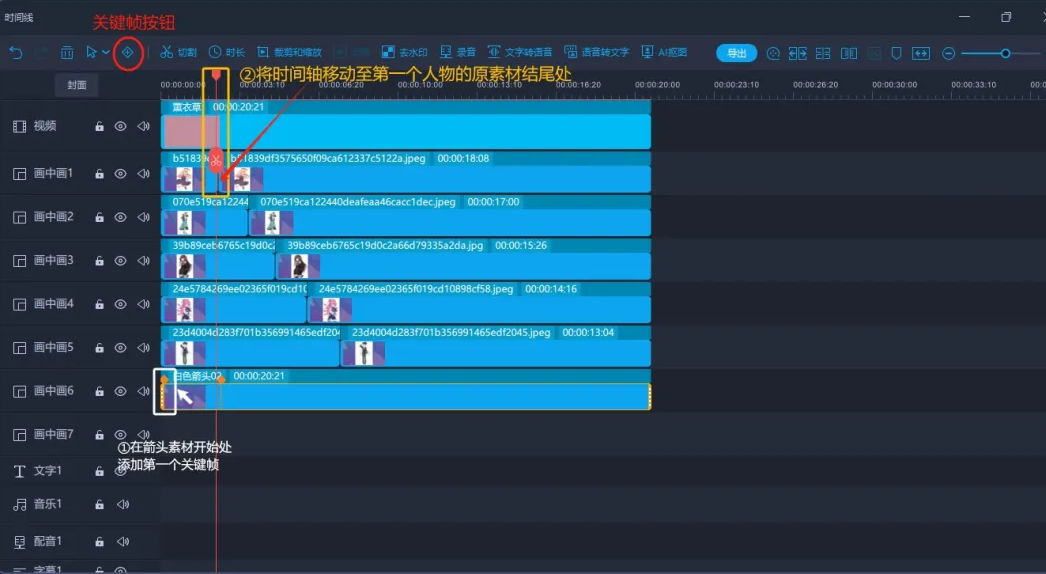Restore the window with title-bar restore button
The image size is (1046, 574).
[x=1006, y=17]
